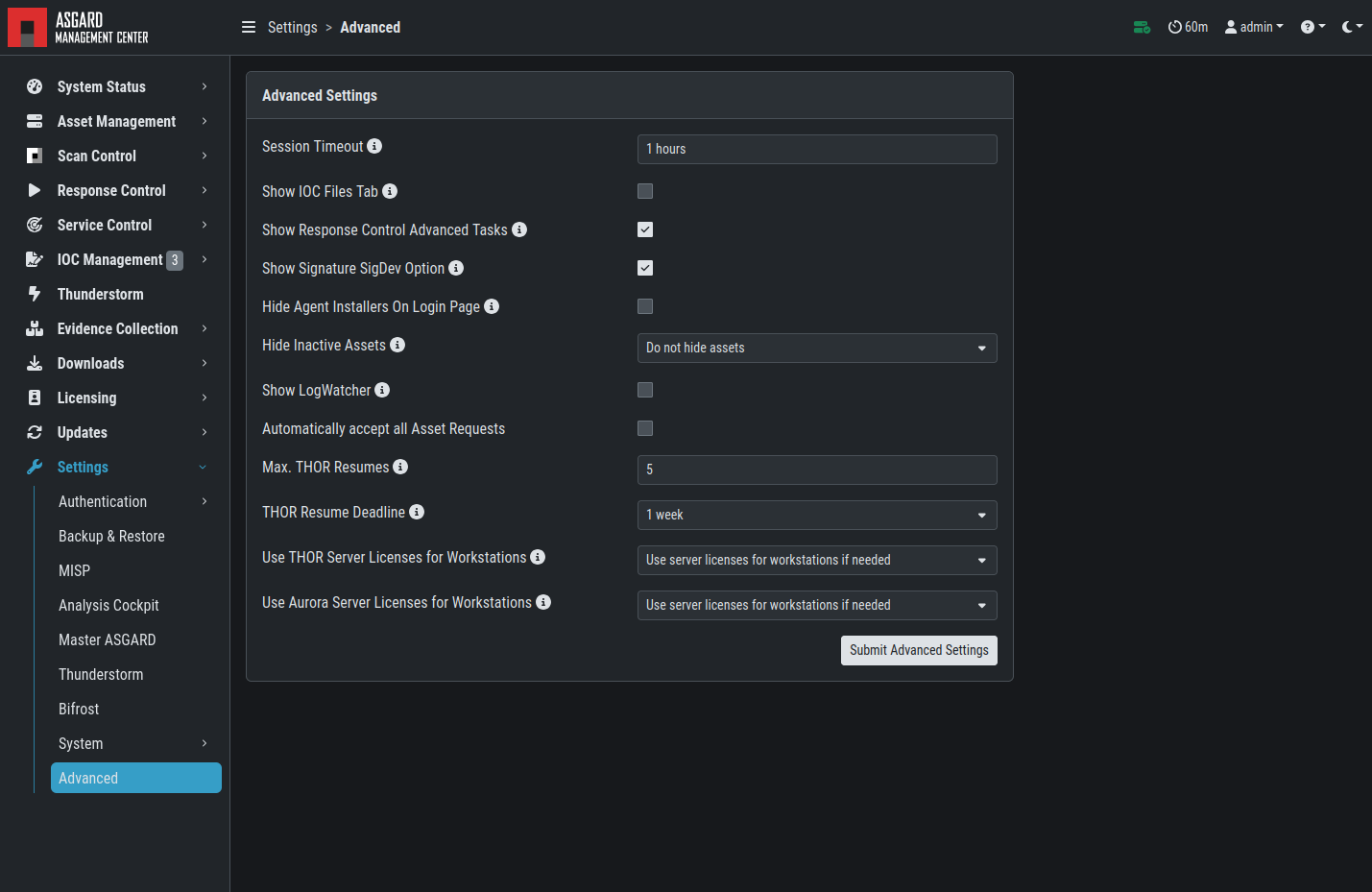The image size is (1372, 892).
Task: Show info for Max. THOR Resumes
Action: point(400,467)
